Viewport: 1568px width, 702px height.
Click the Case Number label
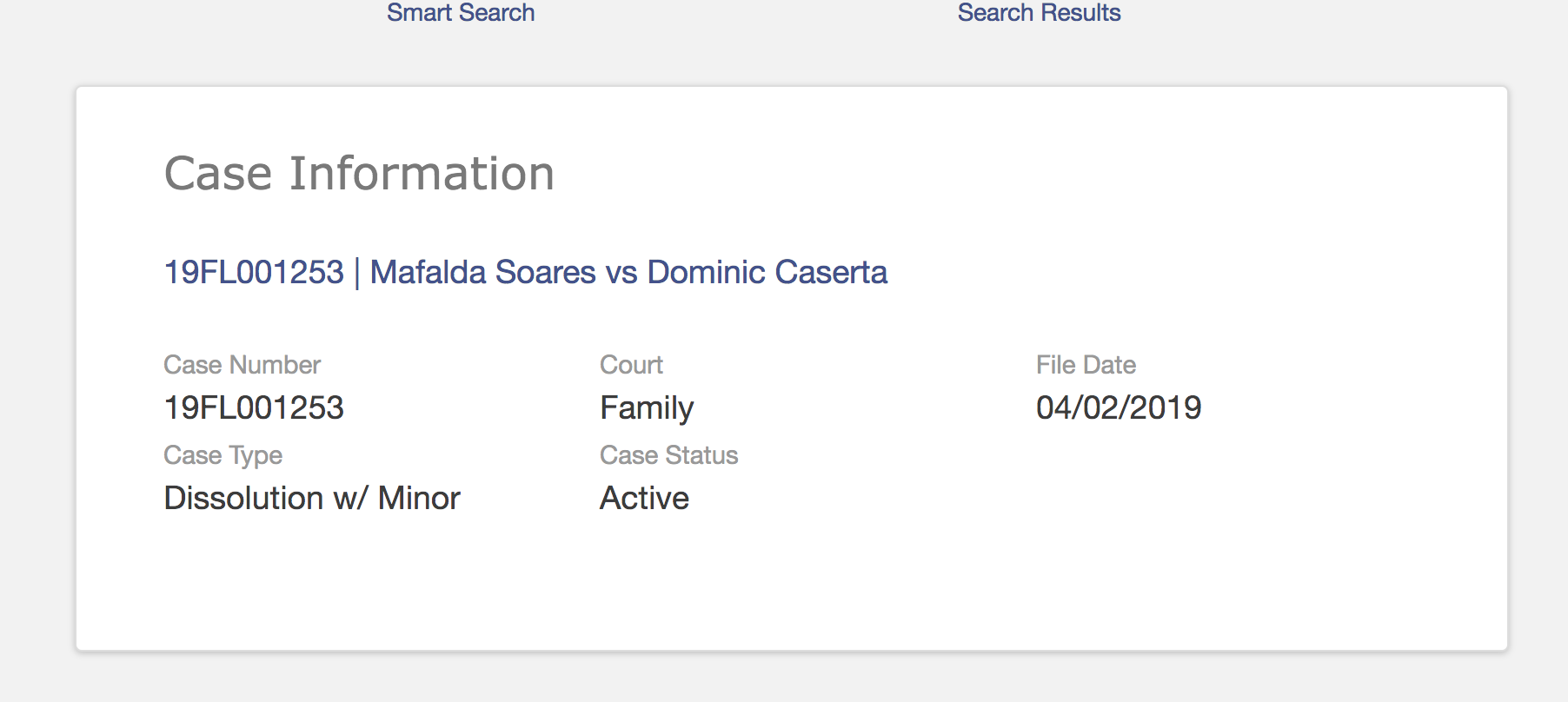tap(243, 365)
